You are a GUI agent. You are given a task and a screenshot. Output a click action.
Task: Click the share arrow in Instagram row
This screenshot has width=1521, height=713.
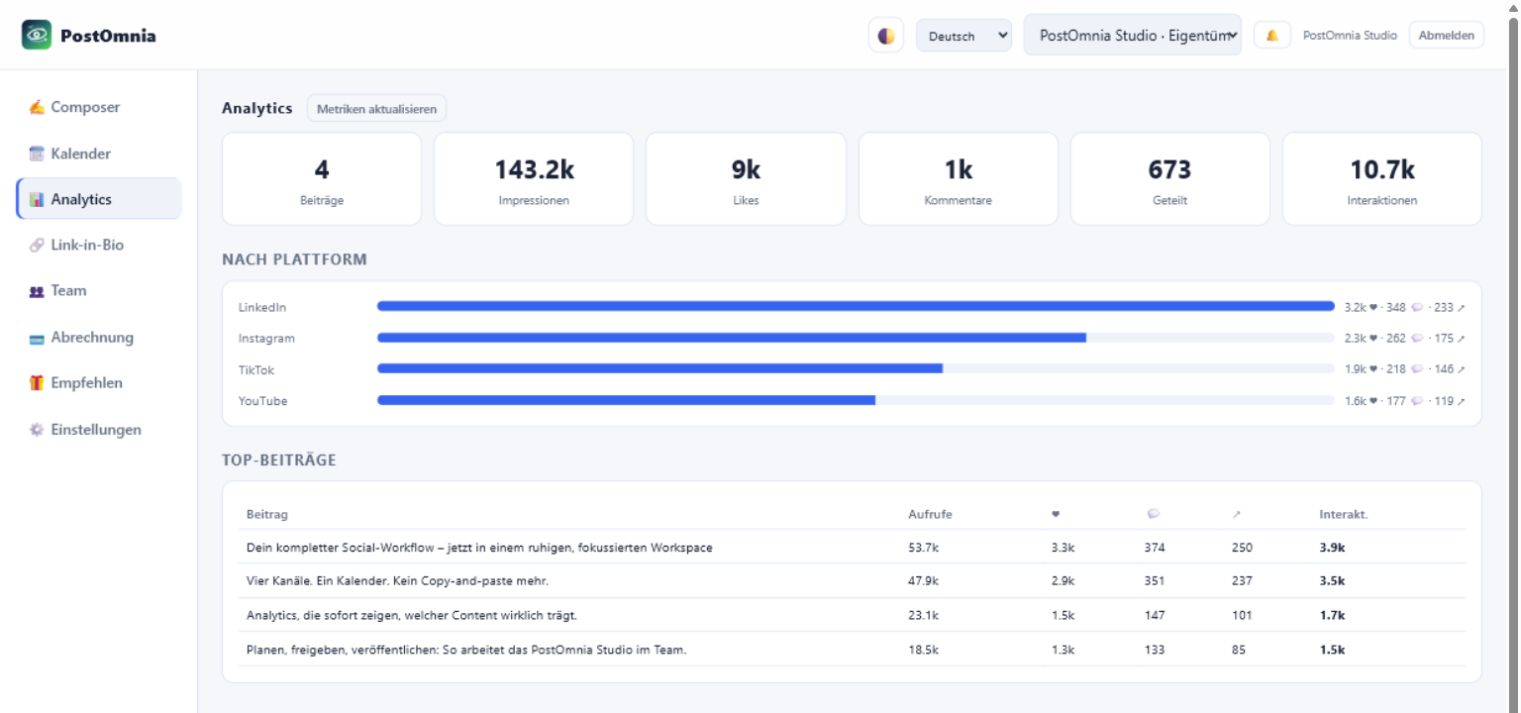1461,339
